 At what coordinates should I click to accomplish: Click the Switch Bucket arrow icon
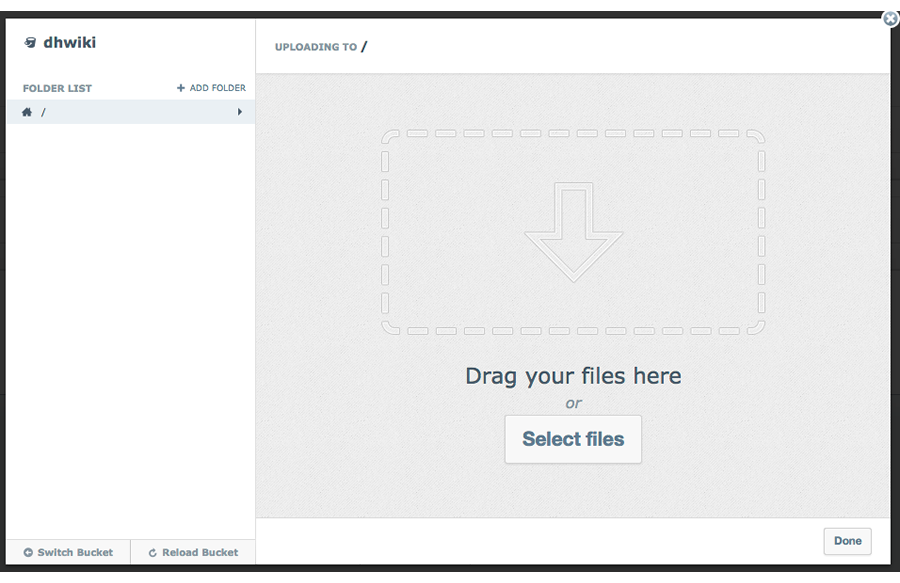click(x=28, y=552)
